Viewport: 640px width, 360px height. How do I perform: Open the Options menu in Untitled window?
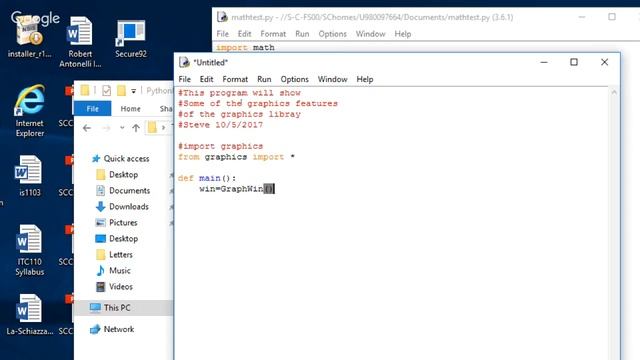click(x=294, y=79)
